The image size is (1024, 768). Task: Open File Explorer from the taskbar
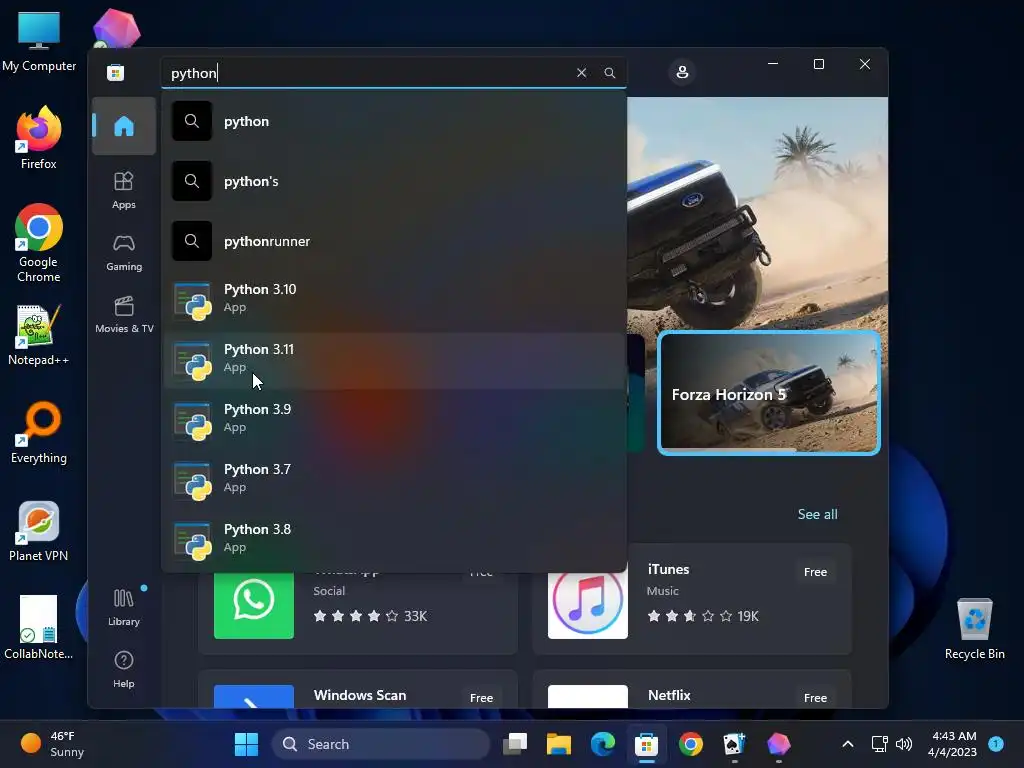coord(558,744)
